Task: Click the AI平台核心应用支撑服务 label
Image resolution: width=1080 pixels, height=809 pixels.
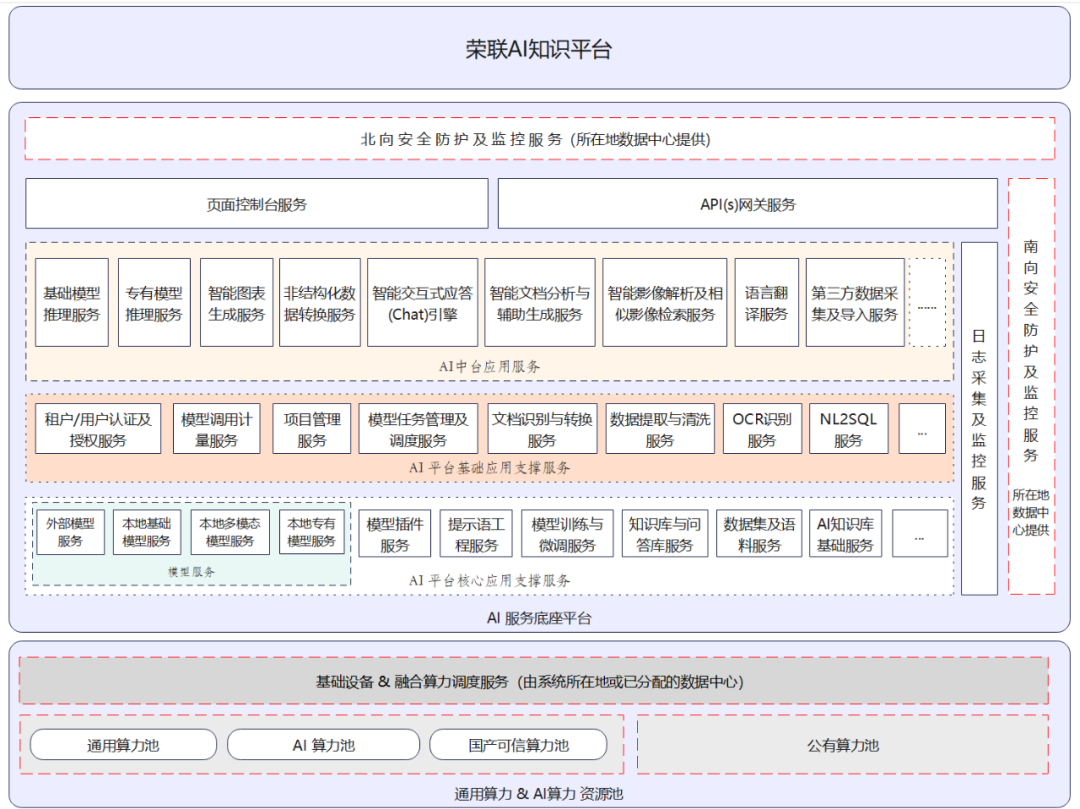Action: click(x=489, y=580)
